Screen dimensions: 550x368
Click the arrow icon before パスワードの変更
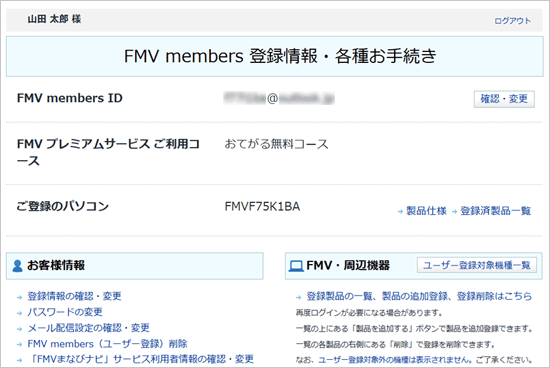pyautogui.click(x=19, y=313)
